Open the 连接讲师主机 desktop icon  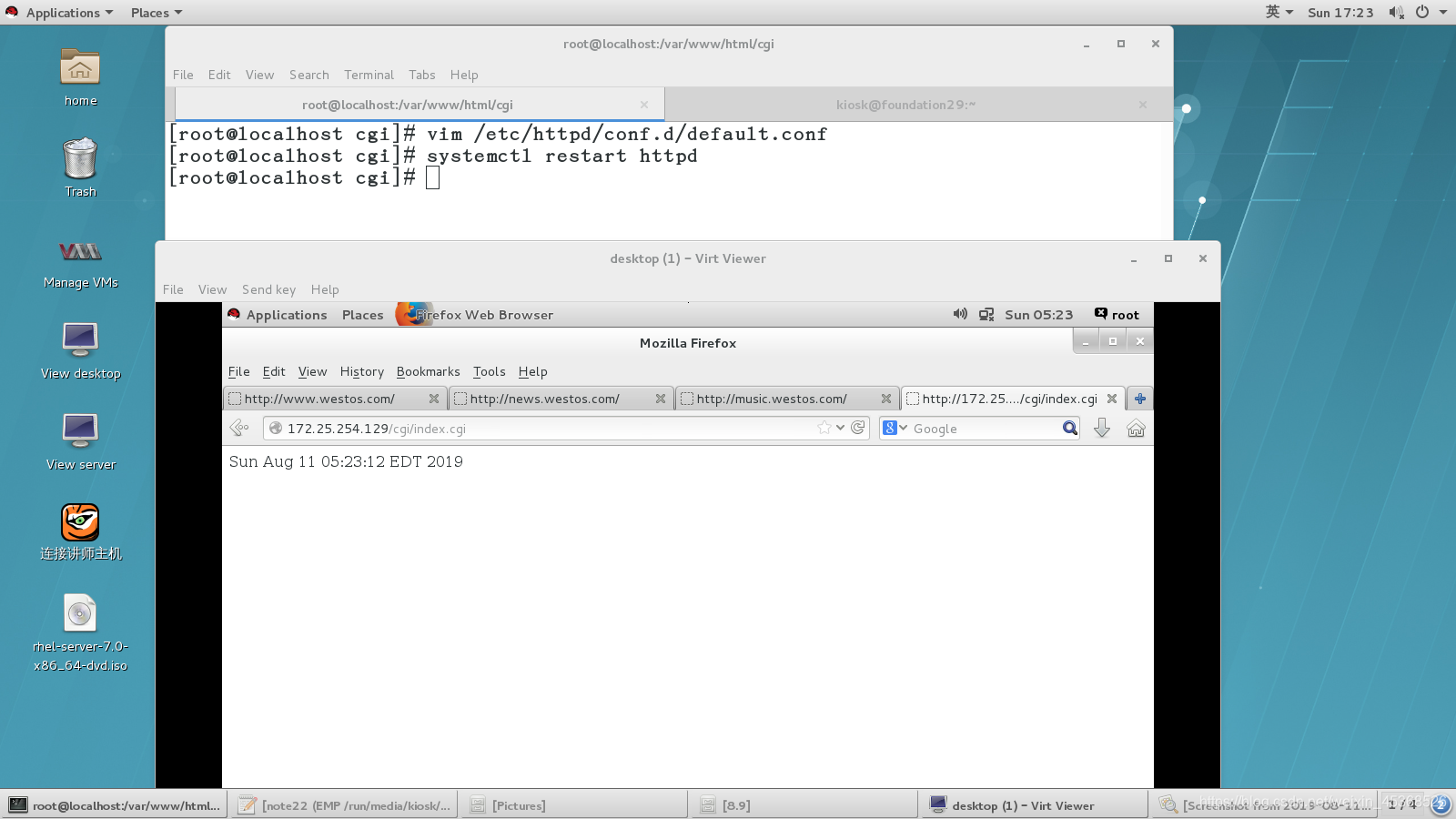[x=80, y=522]
